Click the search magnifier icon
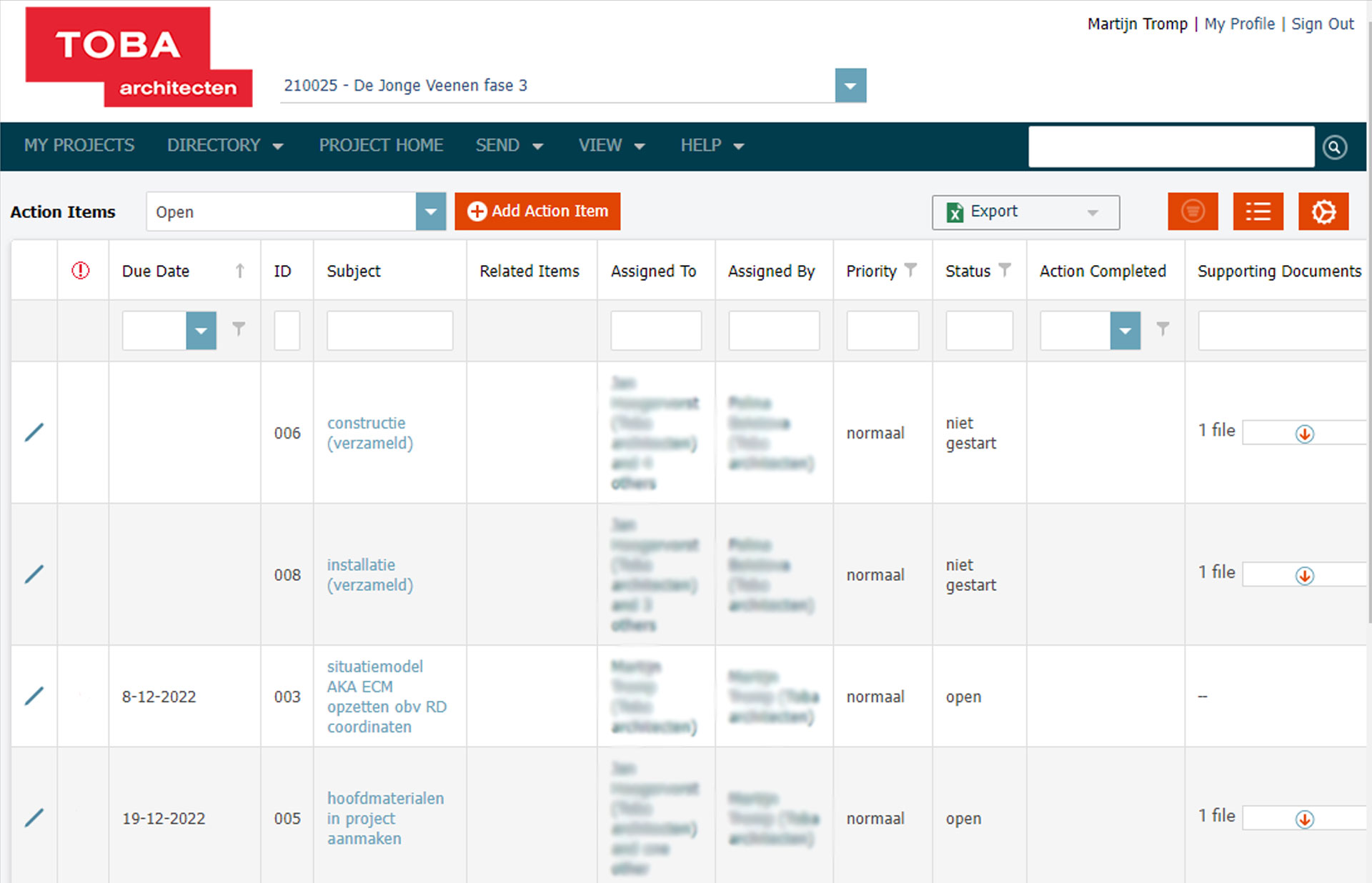1372x883 pixels. tap(1334, 147)
